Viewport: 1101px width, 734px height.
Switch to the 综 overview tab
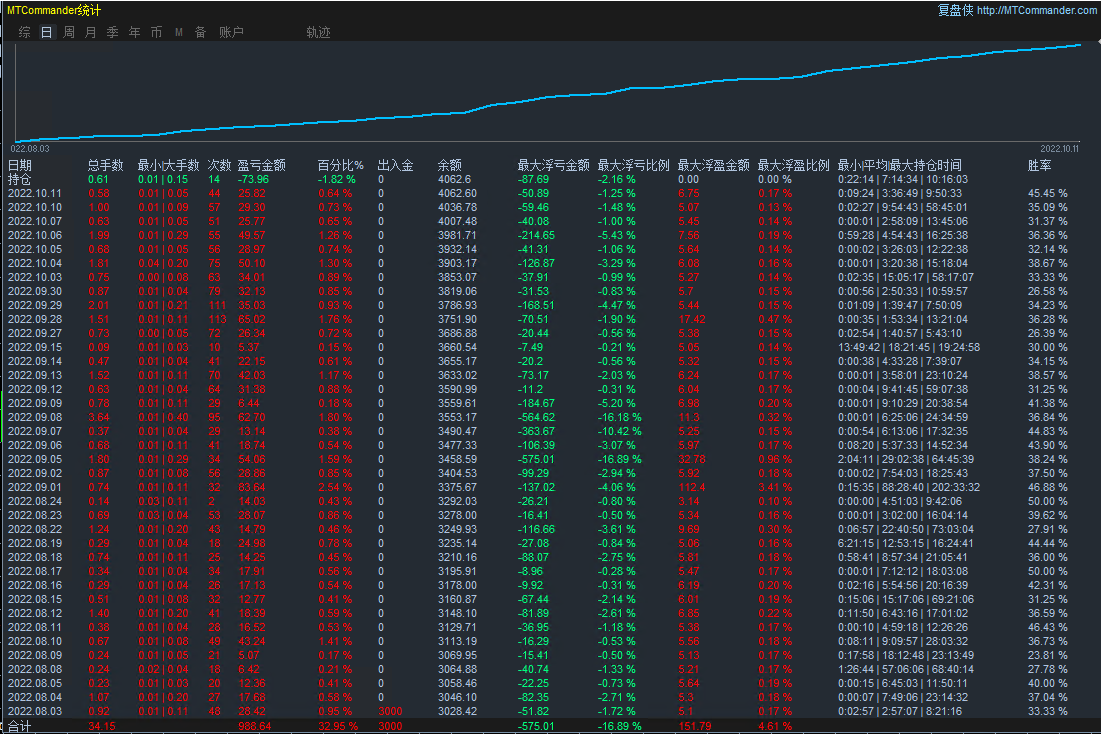pyautogui.click(x=25, y=32)
